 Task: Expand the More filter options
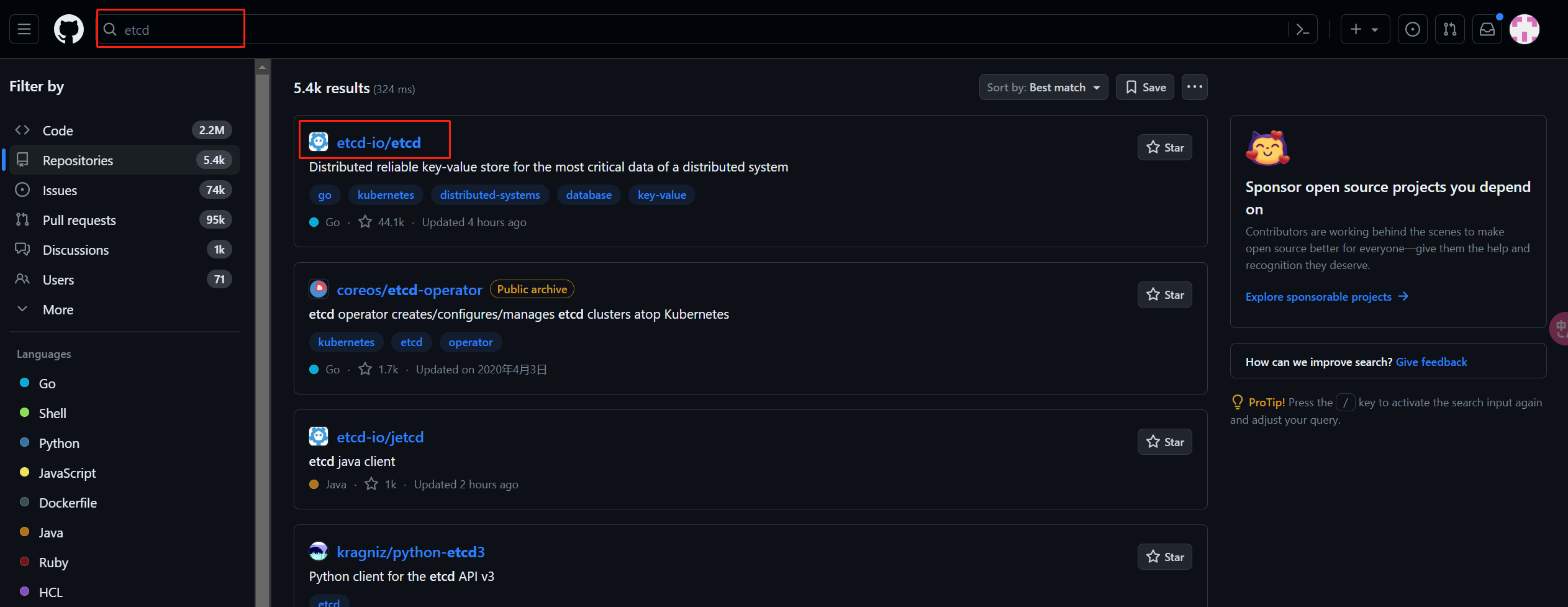point(124,309)
